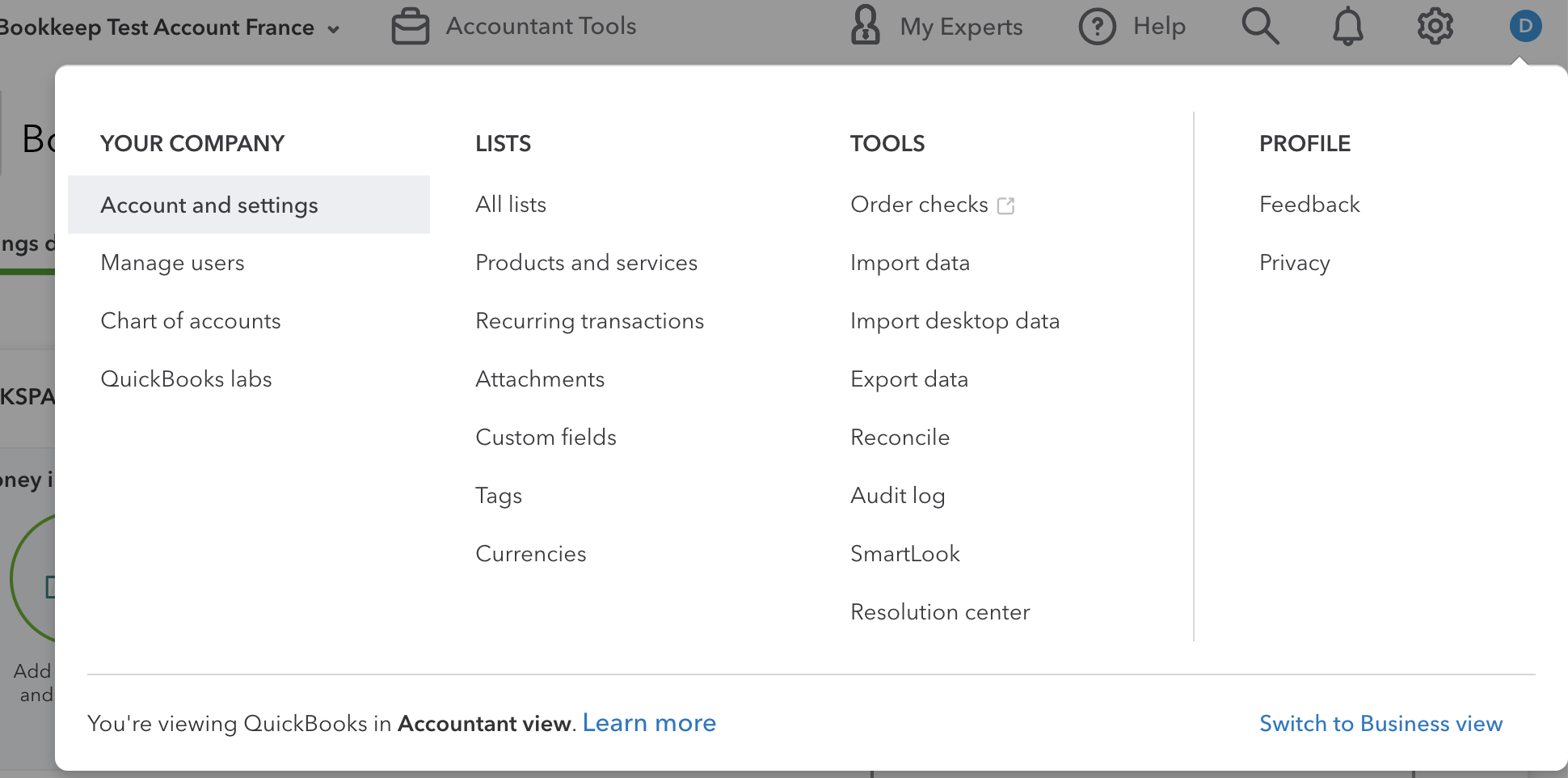The width and height of the screenshot is (1568, 778).
Task: Click the My Experts person icon
Action: point(866,25)
